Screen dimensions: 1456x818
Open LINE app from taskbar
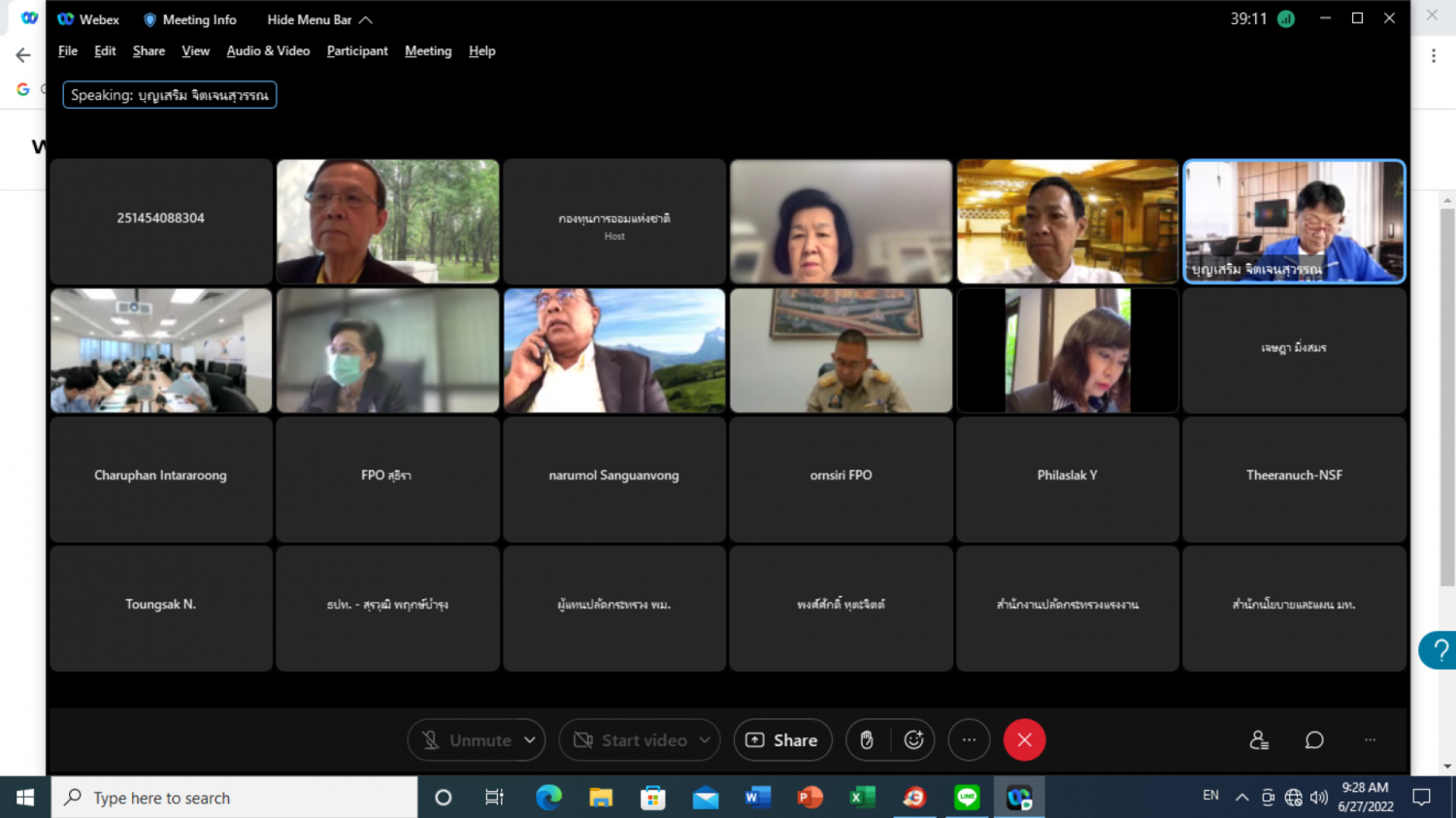(x=967, y=798)
